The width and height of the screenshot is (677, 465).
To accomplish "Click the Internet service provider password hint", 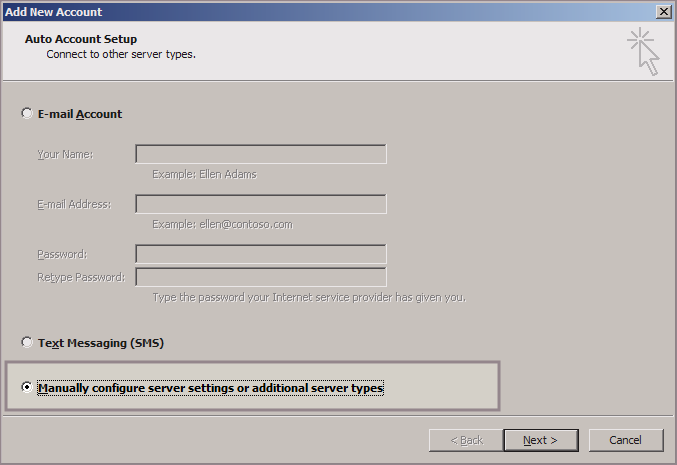I will [x=308, y=298].
